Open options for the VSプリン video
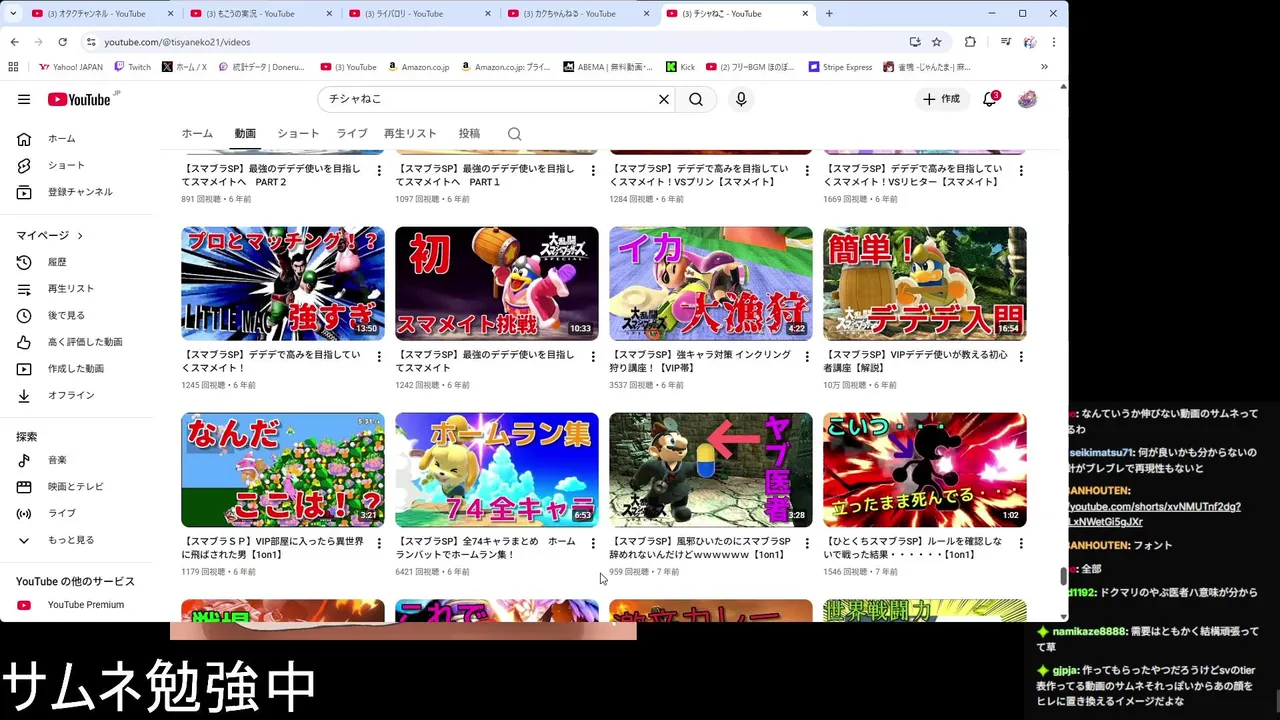1280x720 pixels. pos(807,171)
